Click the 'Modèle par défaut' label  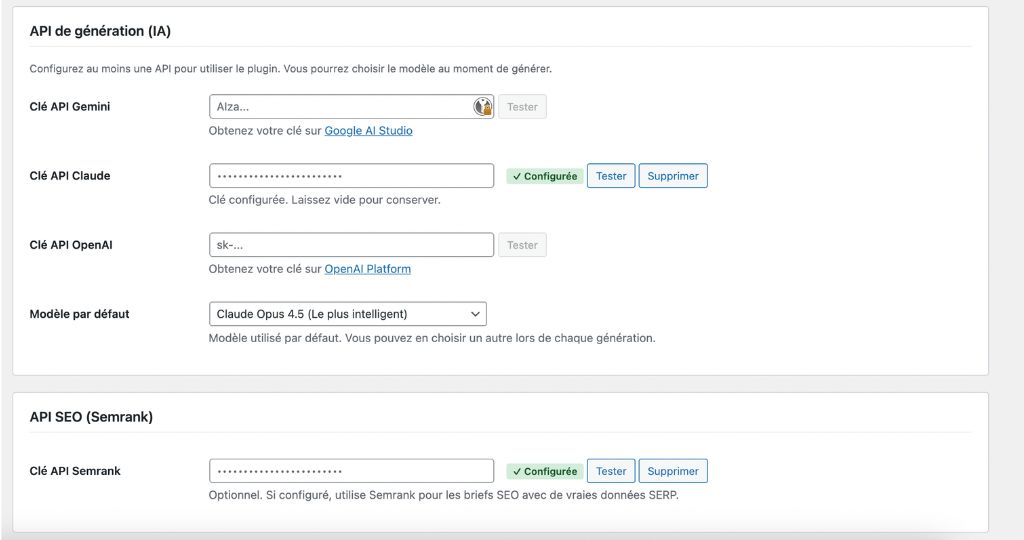tap(79, 314)
